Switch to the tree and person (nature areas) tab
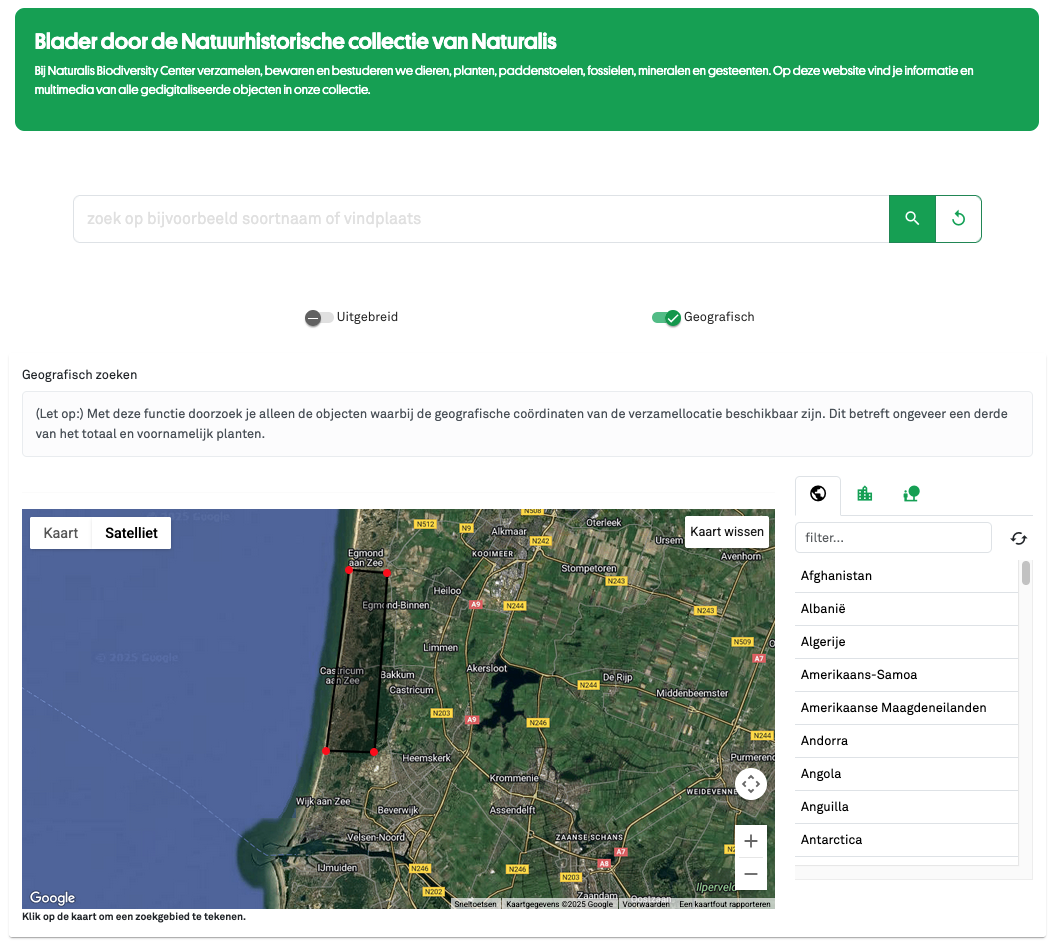The height and width of the screenshot is (946, 1054). click(x=911, y=493)
